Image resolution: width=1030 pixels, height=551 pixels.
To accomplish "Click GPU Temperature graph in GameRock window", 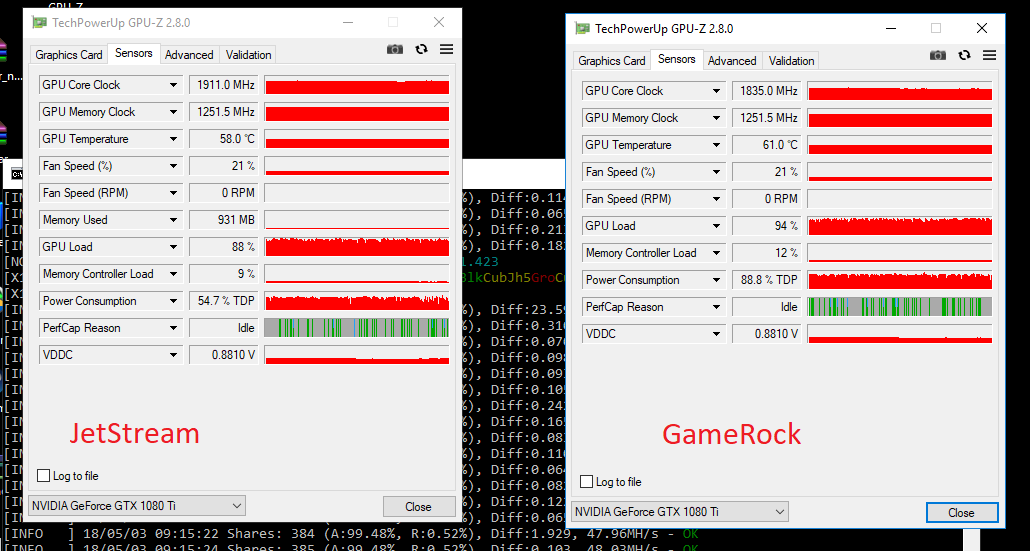I will pos(900,144).
